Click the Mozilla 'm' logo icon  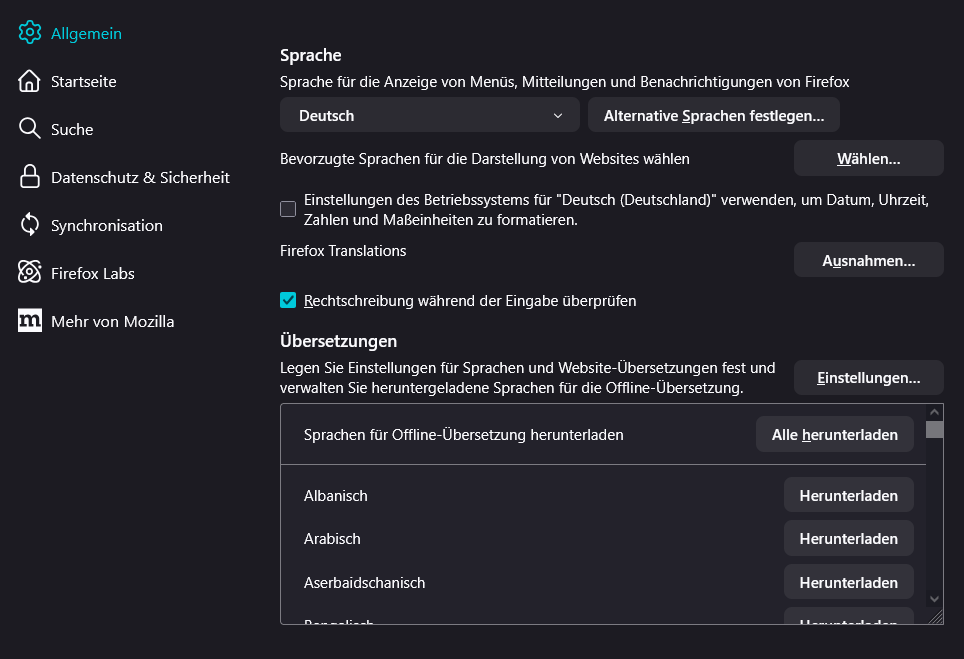pos(30,321)
